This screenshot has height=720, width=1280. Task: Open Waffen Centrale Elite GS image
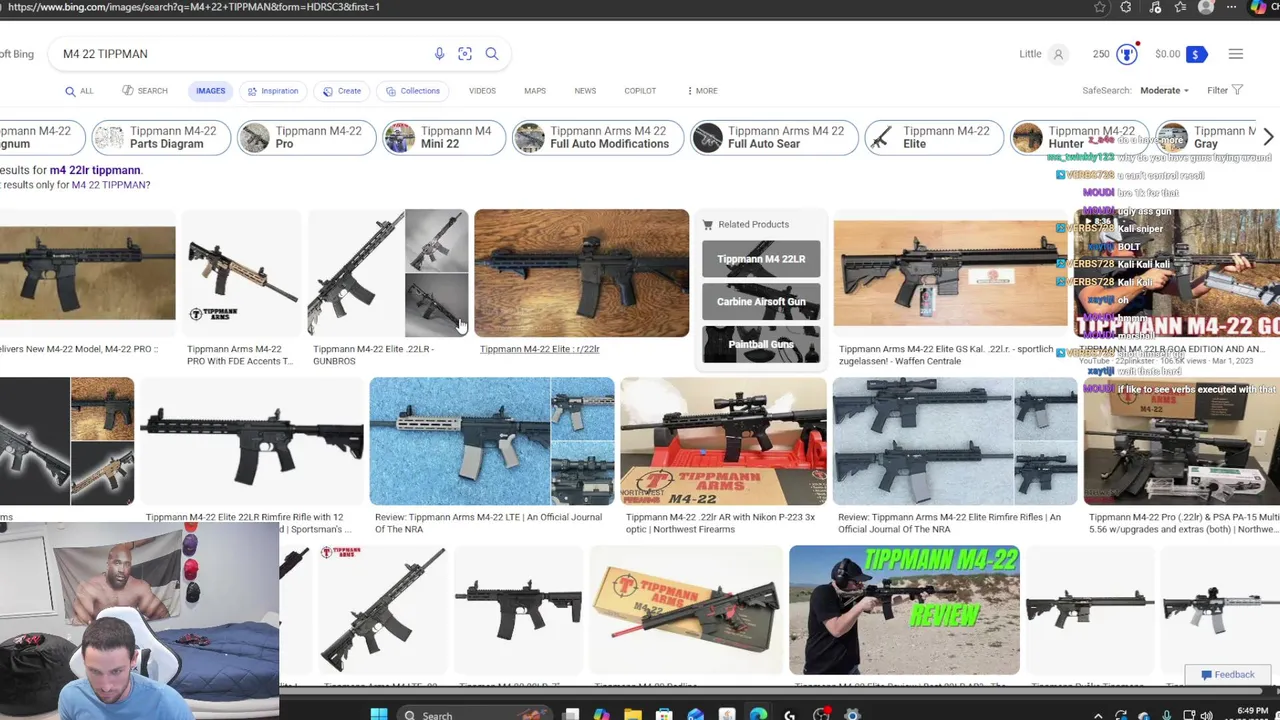pos(950,273)
